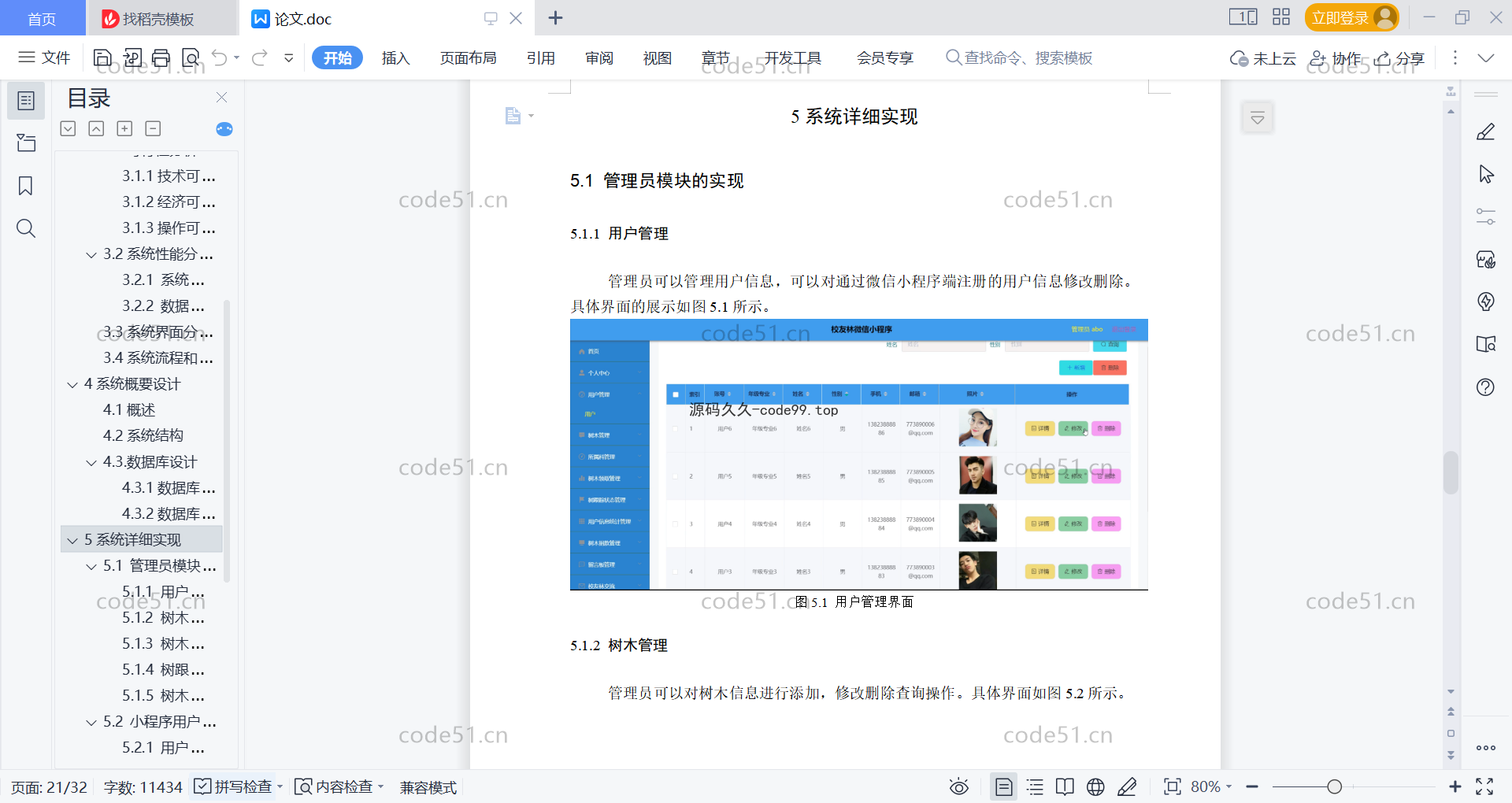This screenshot has height=803, width=1512.
Task: Select the 插入 ribbon tab
Action: pyautogui.click(x=395, y=57)
